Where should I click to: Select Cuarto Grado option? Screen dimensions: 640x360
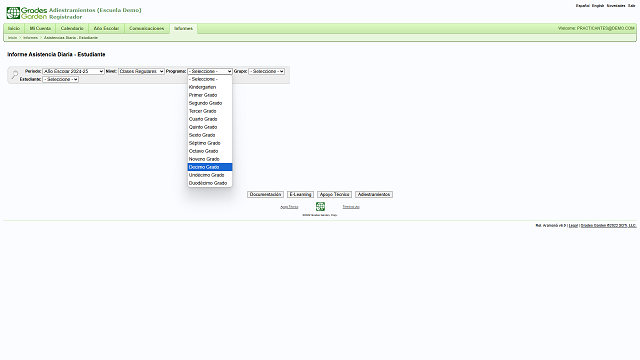210,119
